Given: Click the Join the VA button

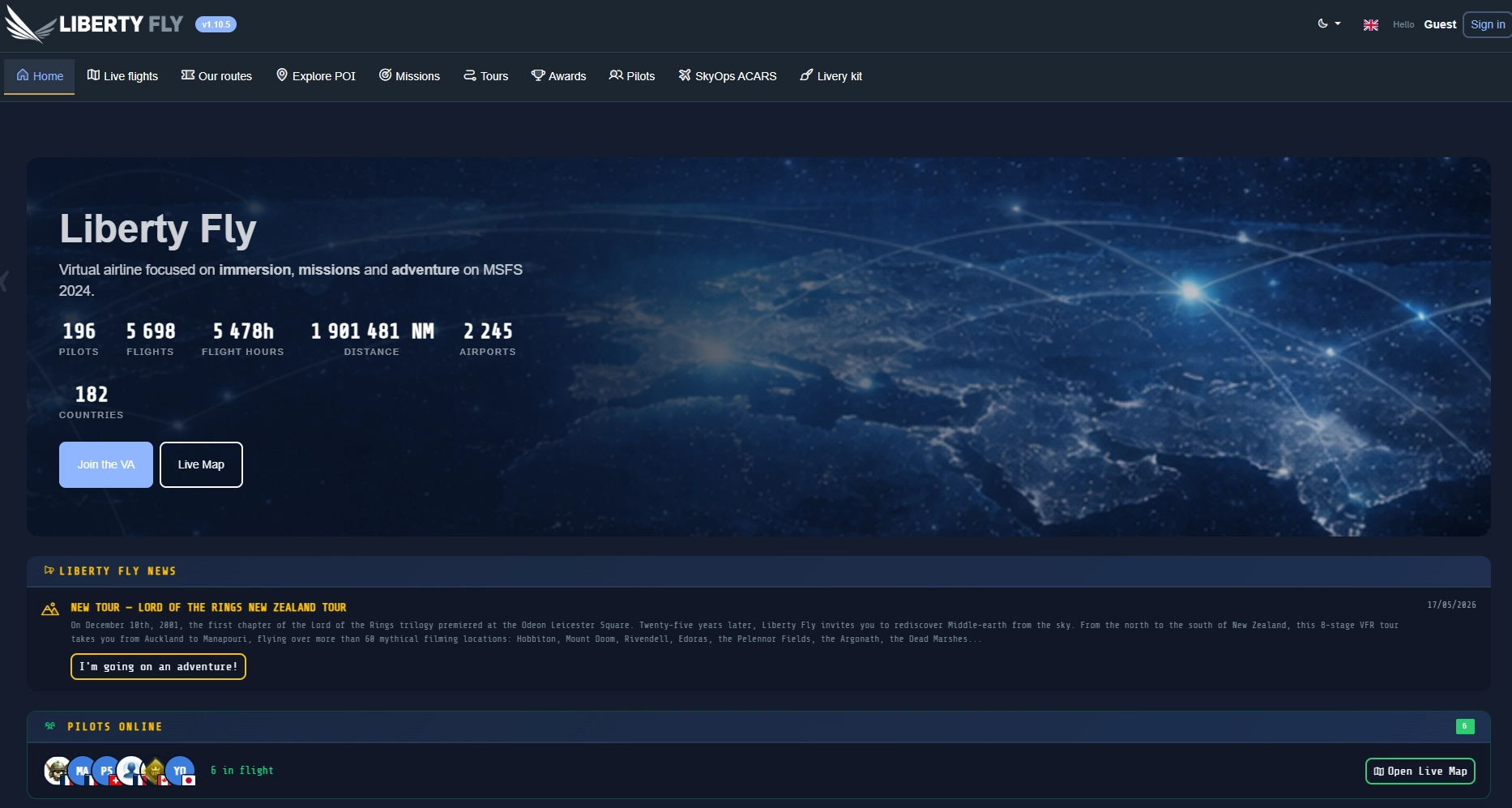Looking at the screenshot, I should 106,464.
